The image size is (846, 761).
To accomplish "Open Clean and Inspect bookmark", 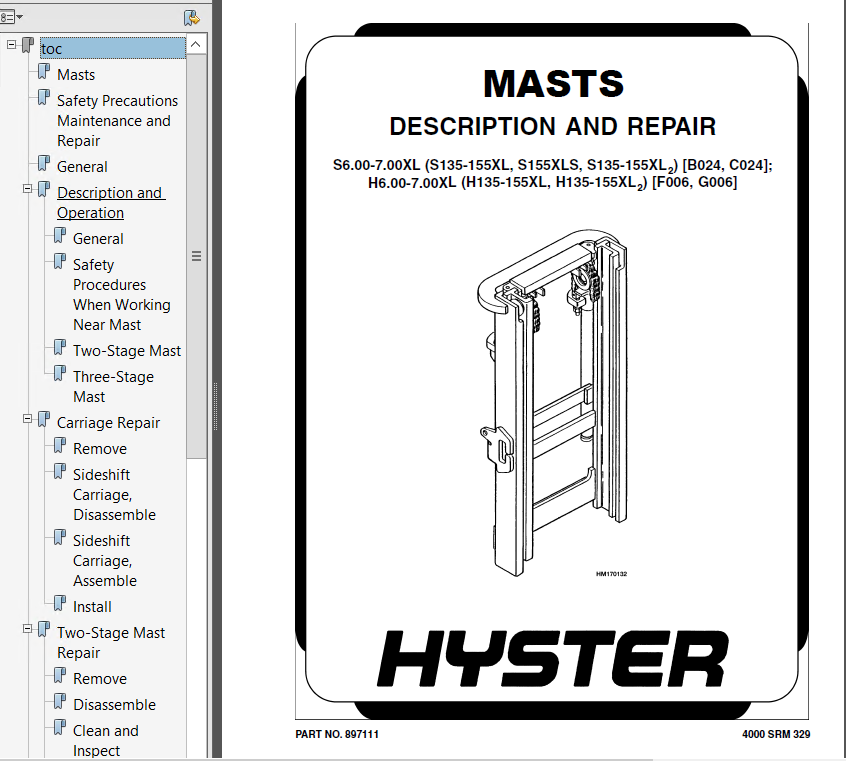I will point(106,740).
